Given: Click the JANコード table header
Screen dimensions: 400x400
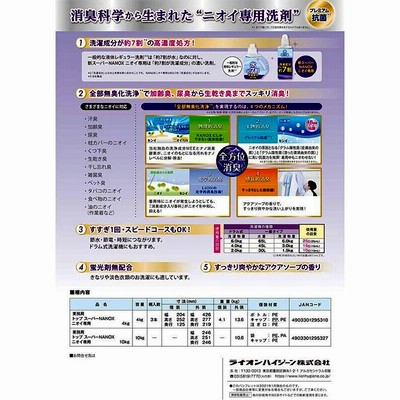Looking at the screenshot, I should tap(310, 305).
